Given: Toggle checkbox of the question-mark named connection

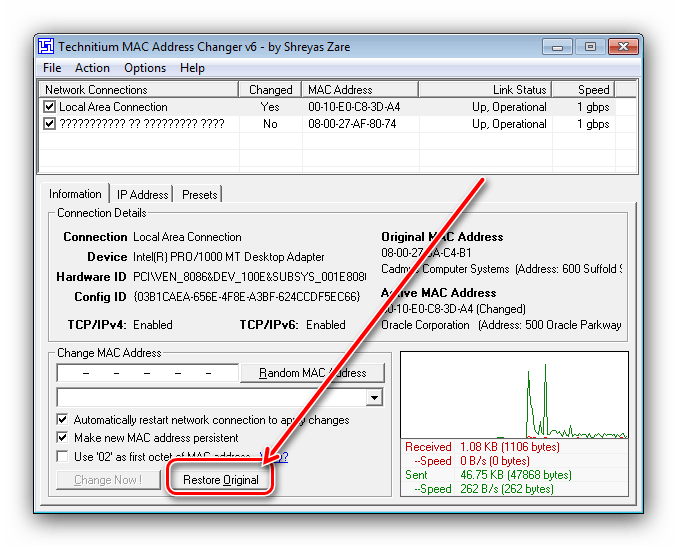Looking at the screenshot, I should [50, 123].
